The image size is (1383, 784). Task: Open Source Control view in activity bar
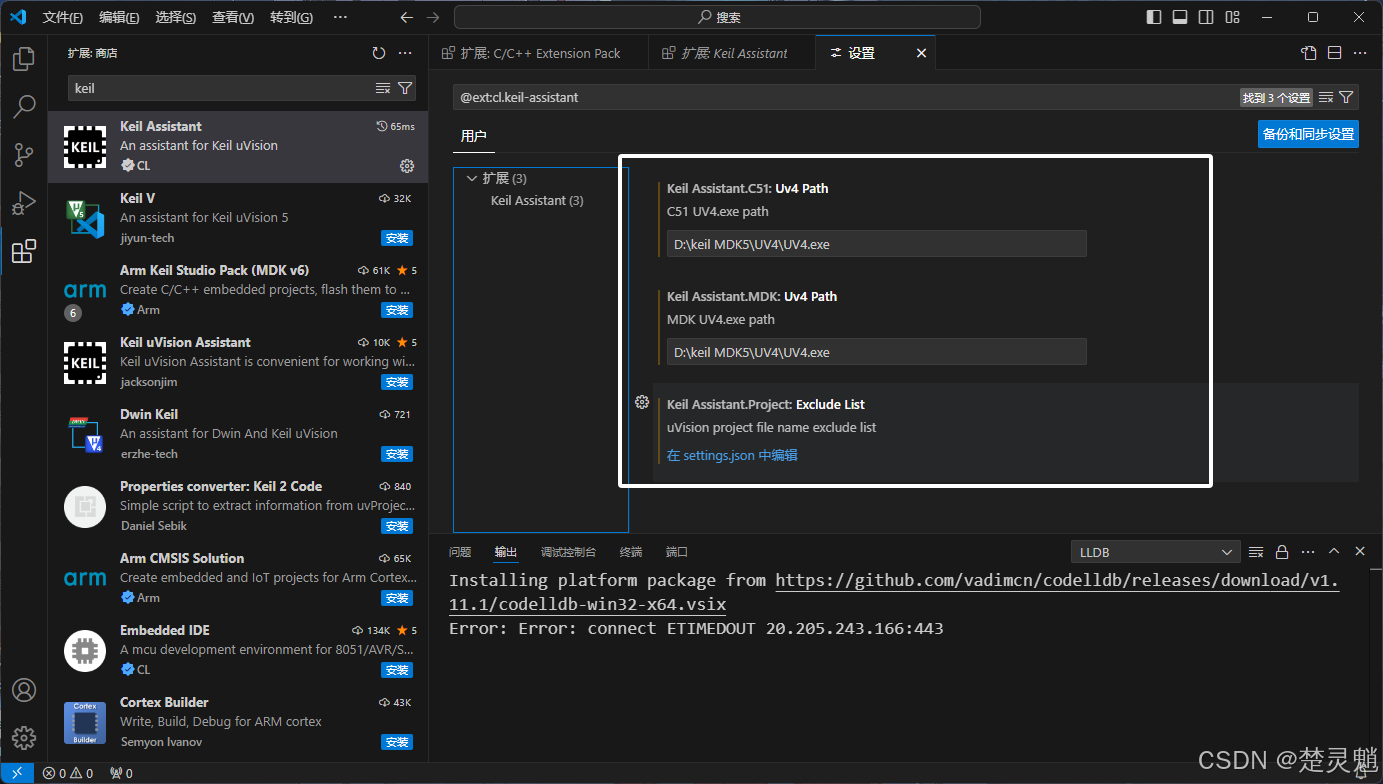[x=24, y=155]
